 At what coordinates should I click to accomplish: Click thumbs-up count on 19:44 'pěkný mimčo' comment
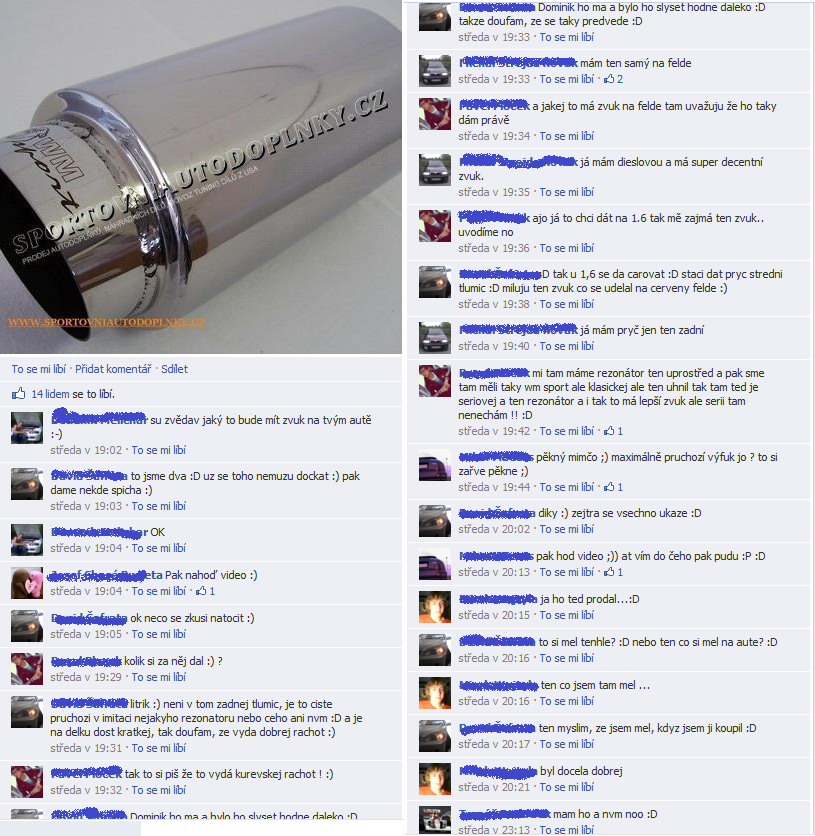(x=614, y=487)
